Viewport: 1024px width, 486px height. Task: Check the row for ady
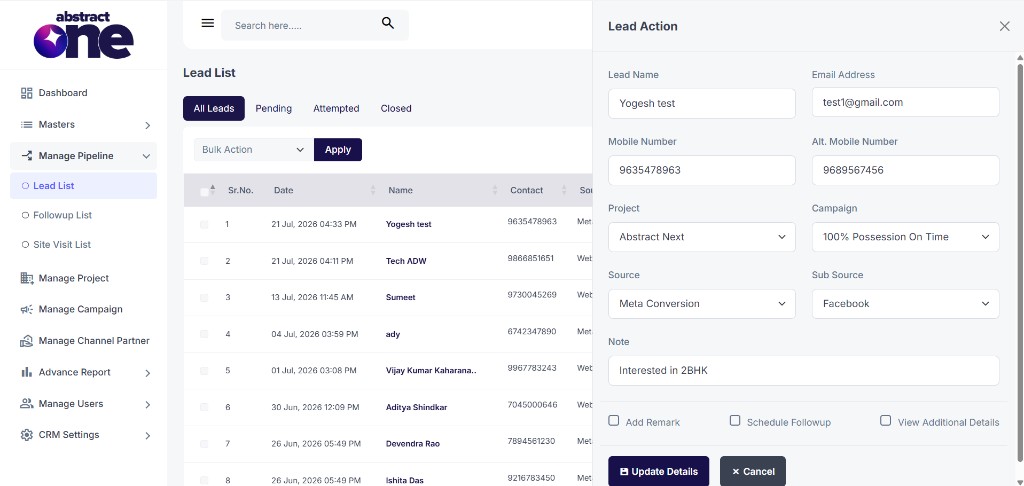[x=204, y=334]
